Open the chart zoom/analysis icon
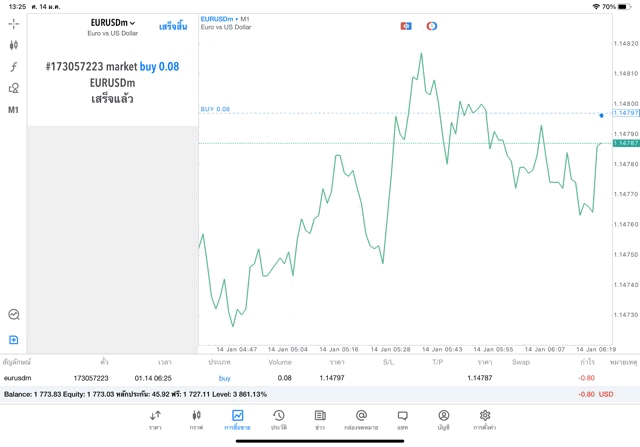 tap(14, 314)
